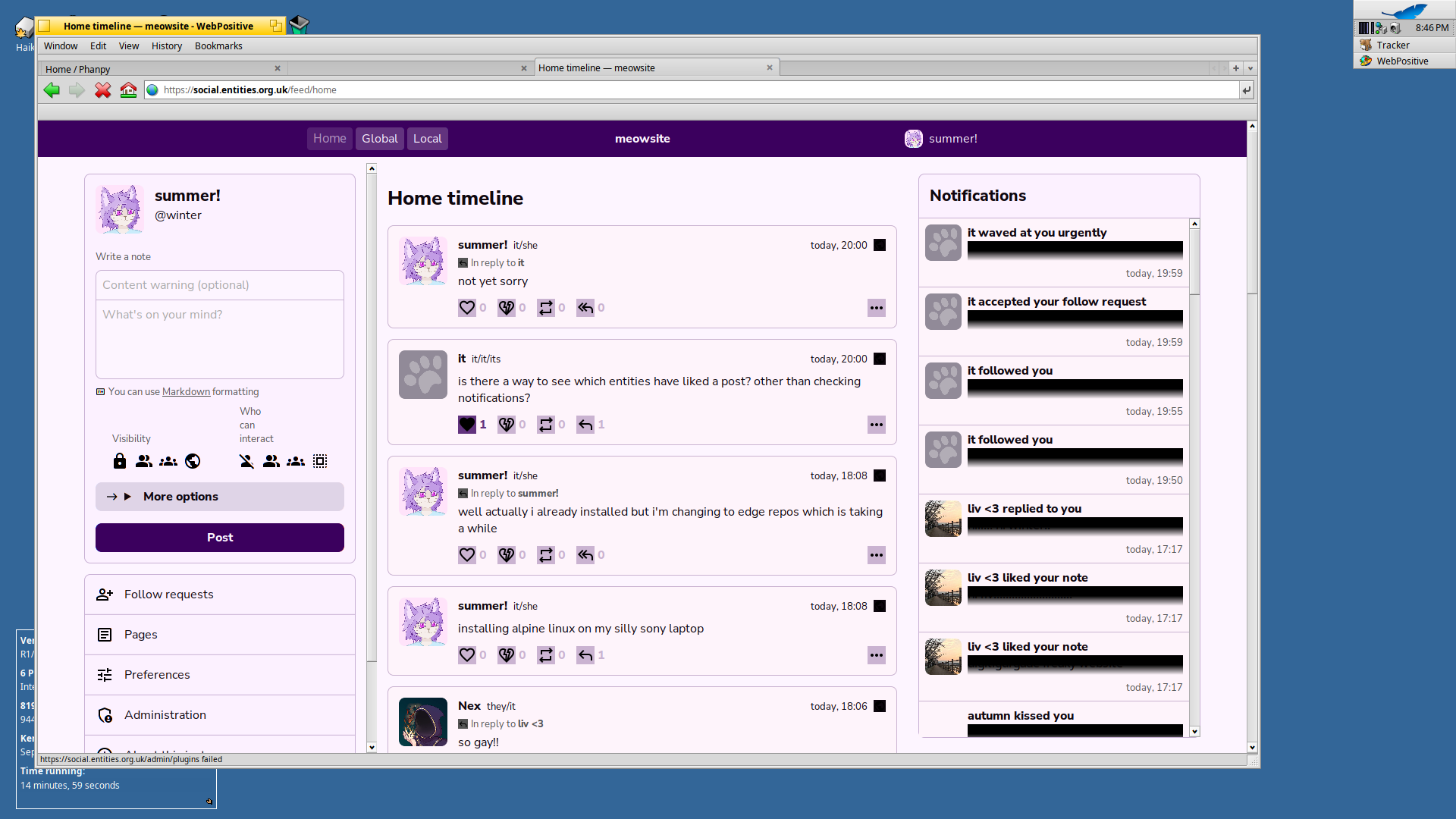Open Administration in the sidebar

click(x=220, y=715)
